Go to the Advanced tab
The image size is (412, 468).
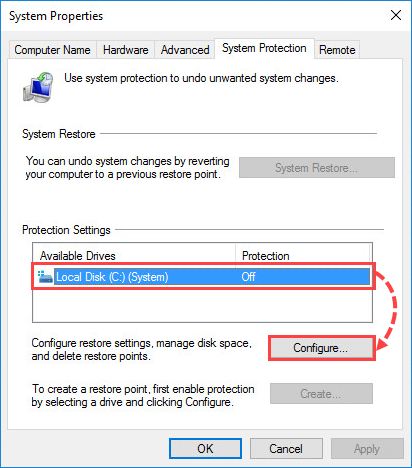pyautogui.click(x=185, y=50)
